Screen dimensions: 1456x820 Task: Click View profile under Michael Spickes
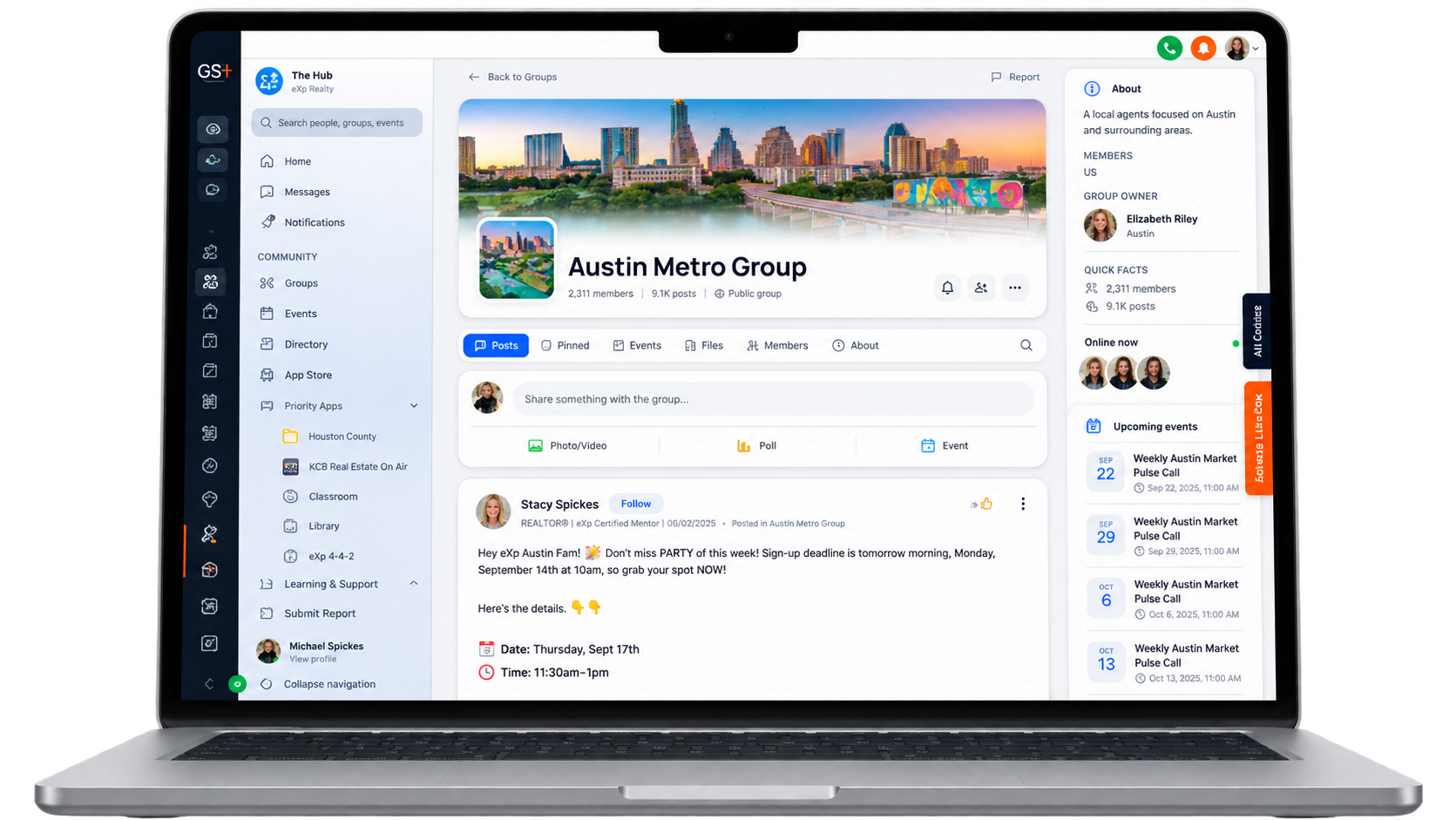(x=313, y=660)
